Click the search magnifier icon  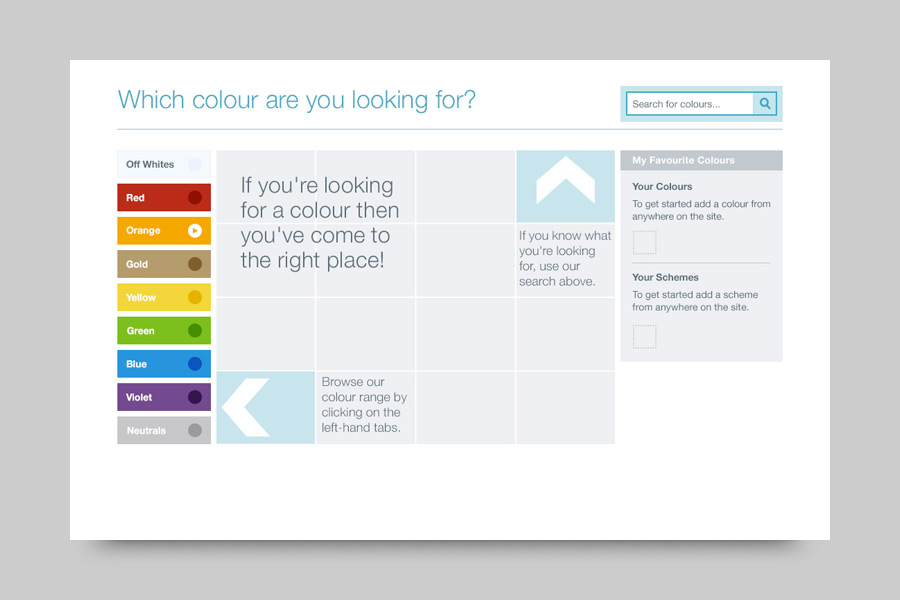pyautogui.click(x=765, y=104)
